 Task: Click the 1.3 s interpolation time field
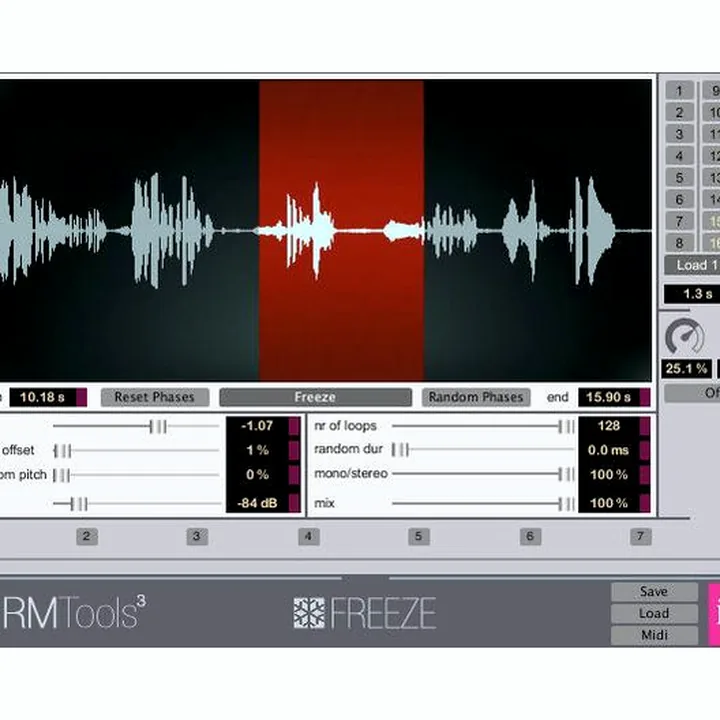[x=692, y=294]
